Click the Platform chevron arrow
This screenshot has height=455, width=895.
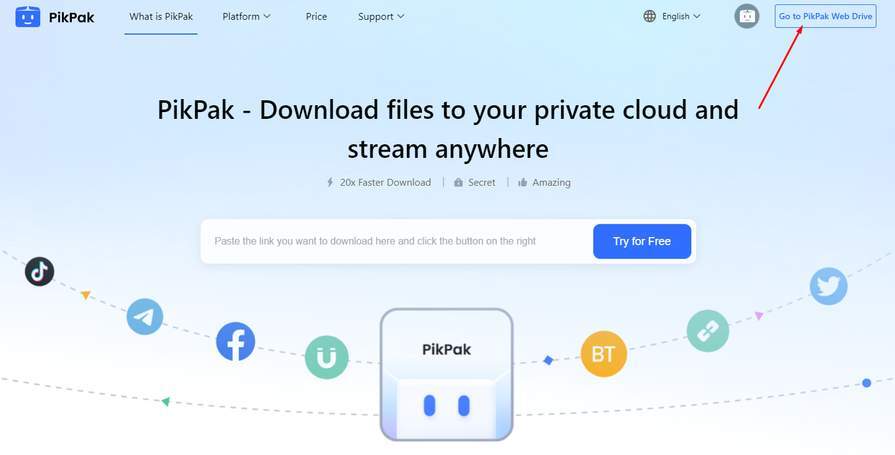click(267, 17)
